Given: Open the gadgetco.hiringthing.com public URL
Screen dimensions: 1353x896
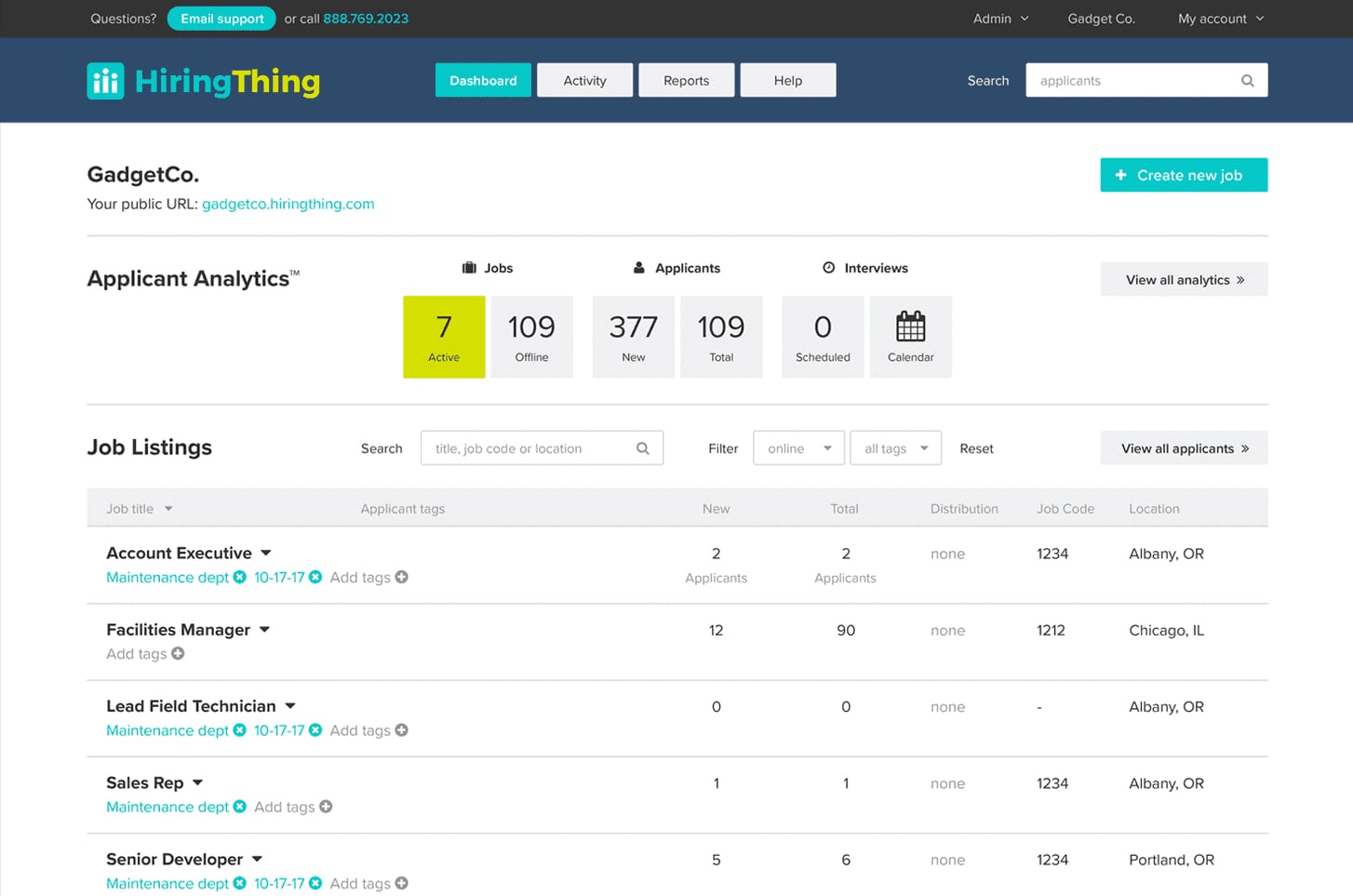Looking at the screenshot, I should pyautogui.click(x=288, y=204).
